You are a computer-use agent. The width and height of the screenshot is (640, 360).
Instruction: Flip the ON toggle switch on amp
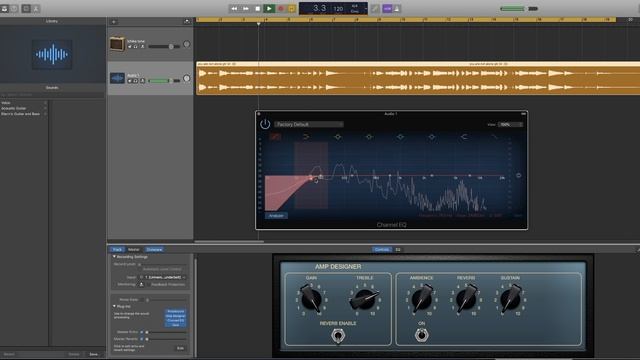point(422,335)
